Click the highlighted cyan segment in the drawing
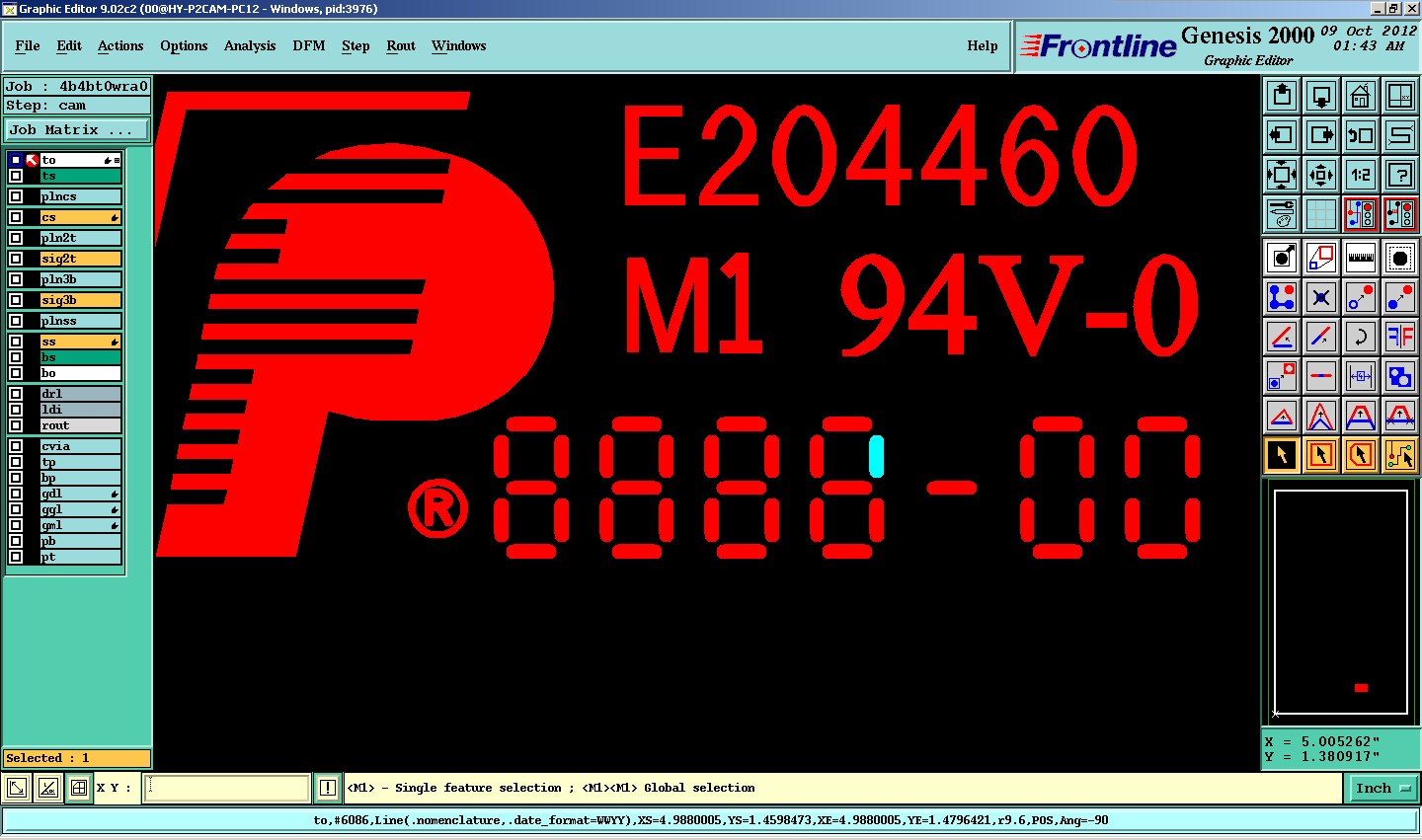Viewport: 1422px width, 840px height. coord(876,457)
